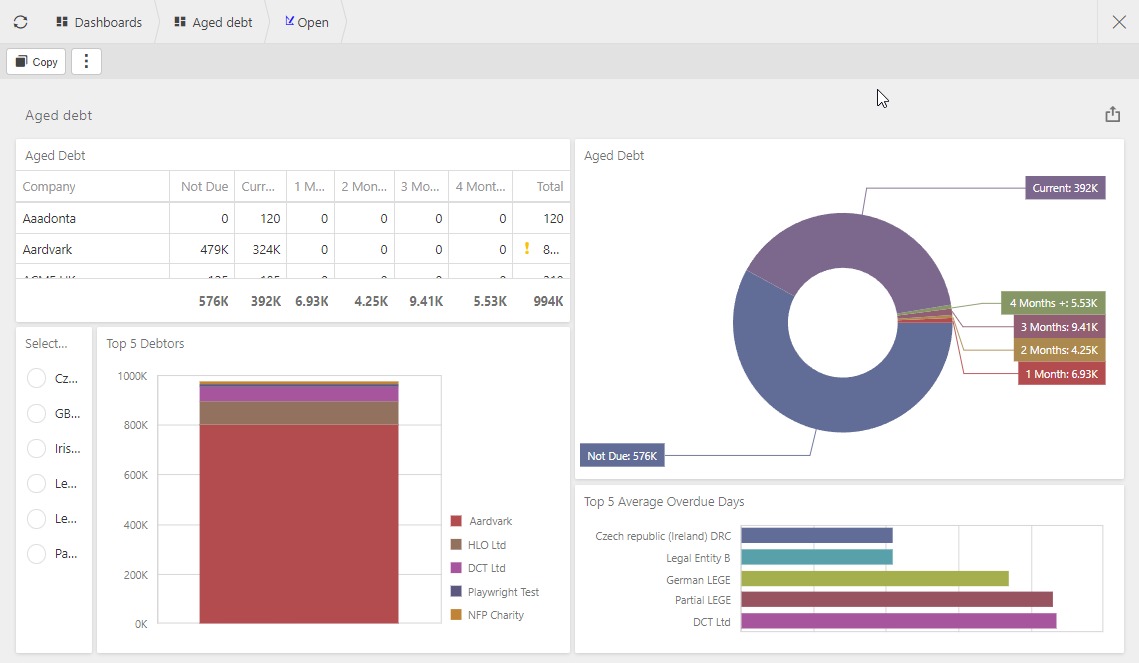The image size is (1139, 663).
Task: Open the three-dot more options menu
Action: (86, 62)
